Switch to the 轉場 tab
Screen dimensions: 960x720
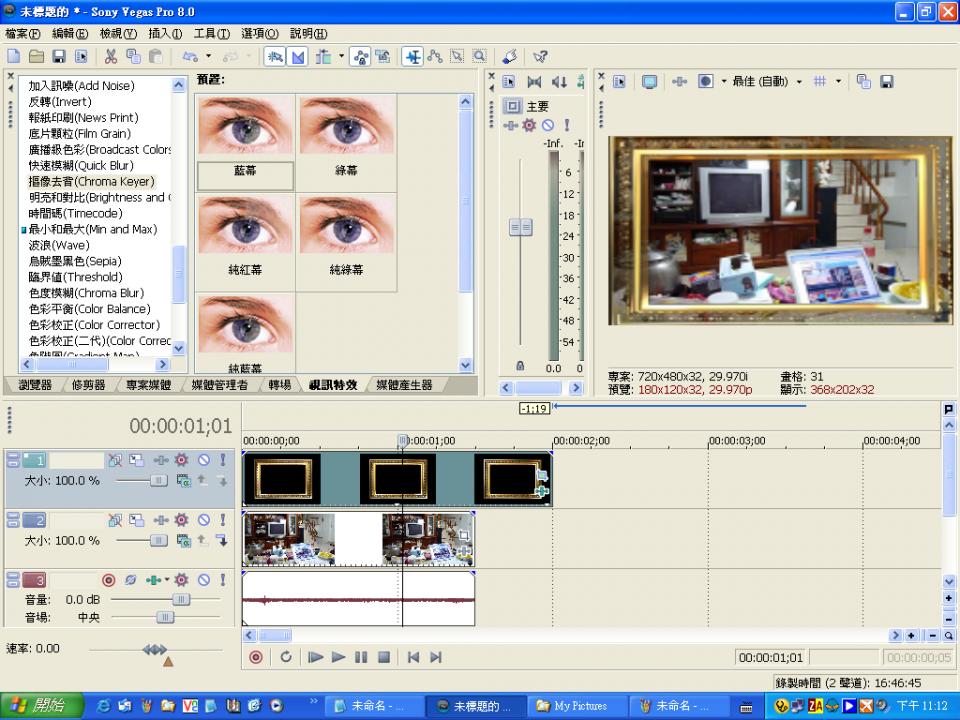[x=279, y=385]
